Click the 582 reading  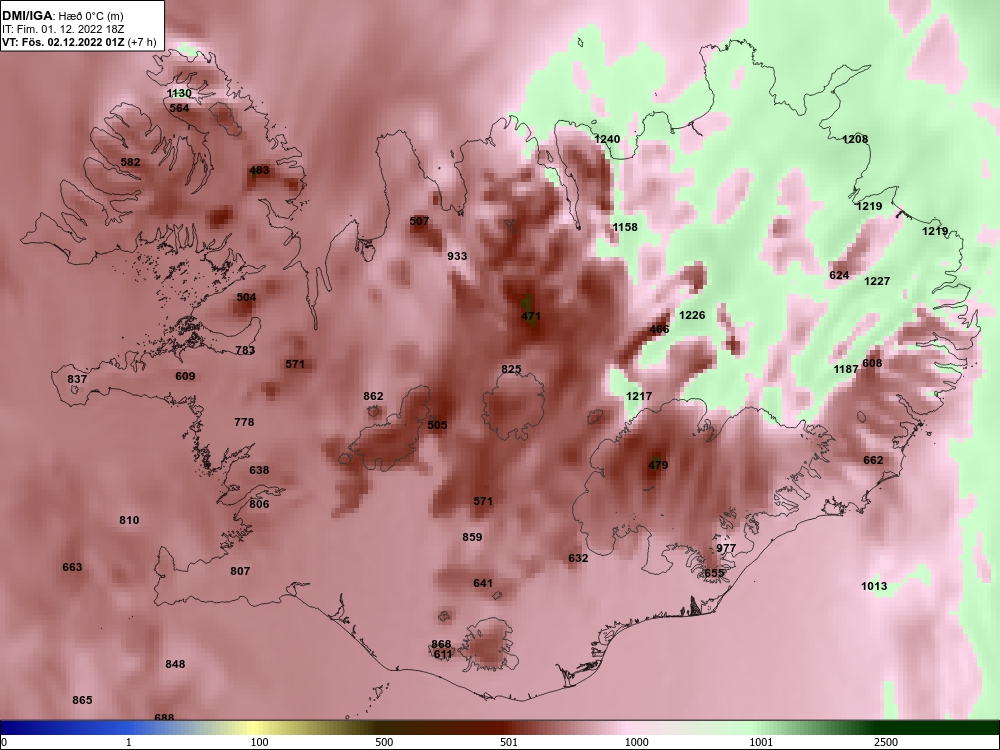(130, 162)
